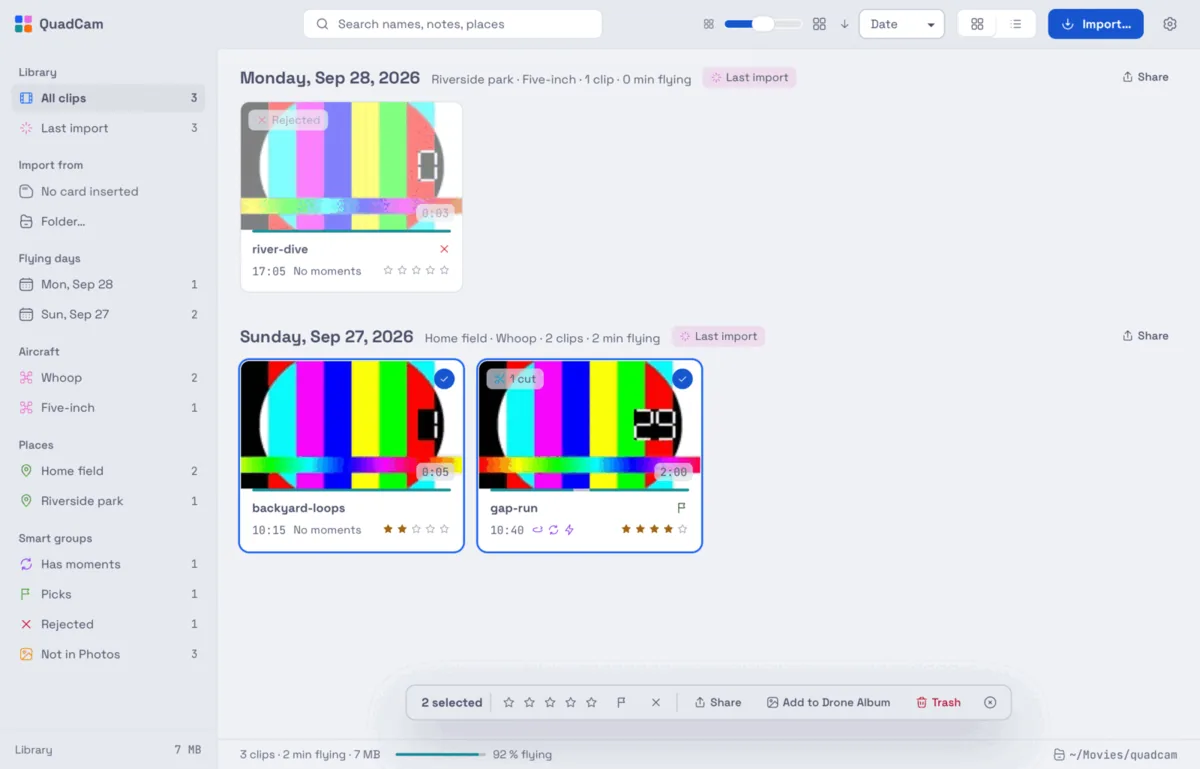Open the Date sort dropdown
Viewport: 1200px width, 769px height.
click(x=901, y=24)
